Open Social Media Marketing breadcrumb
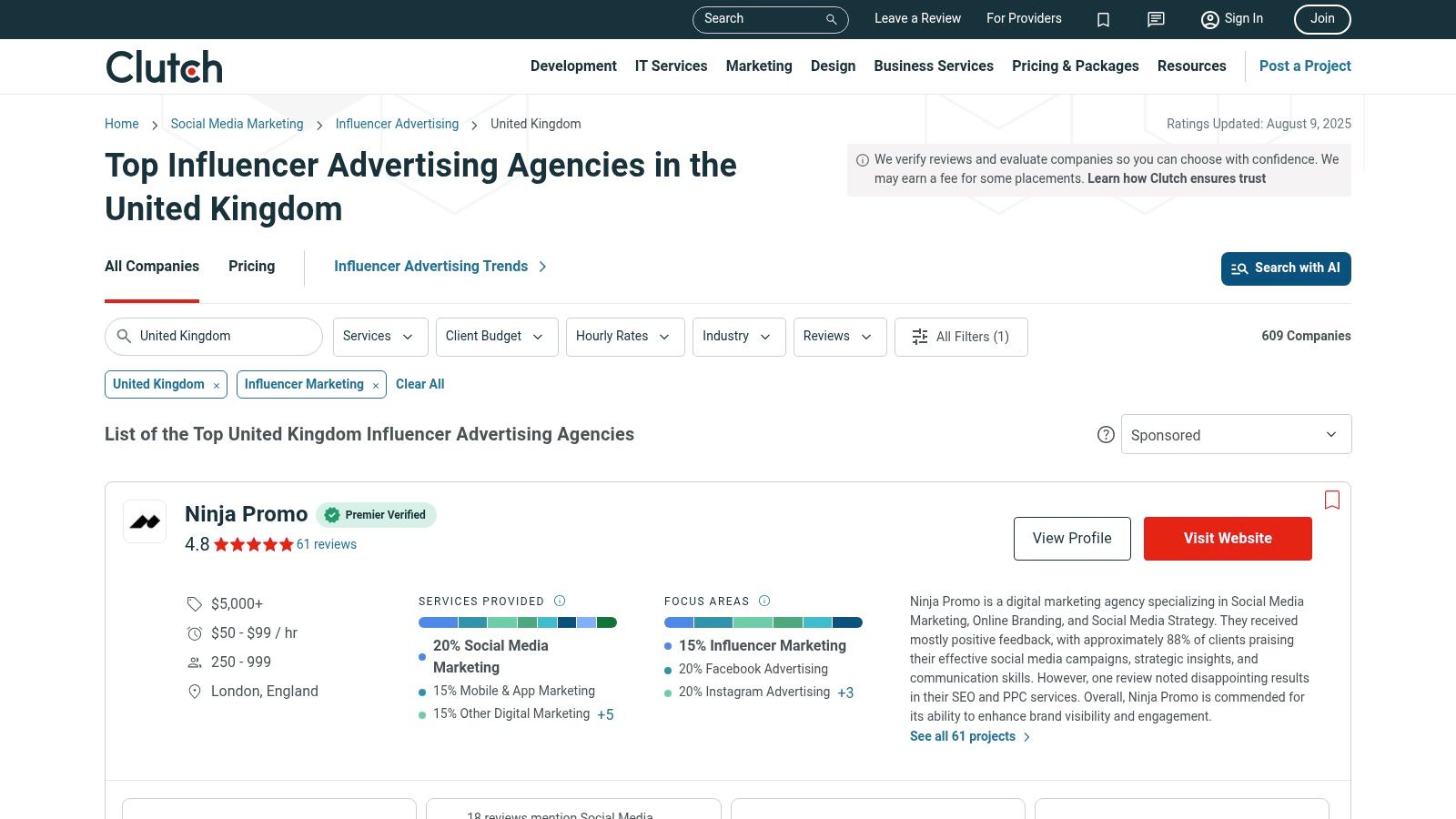Viewport: 1456px width, 819px height. point(237,124)
